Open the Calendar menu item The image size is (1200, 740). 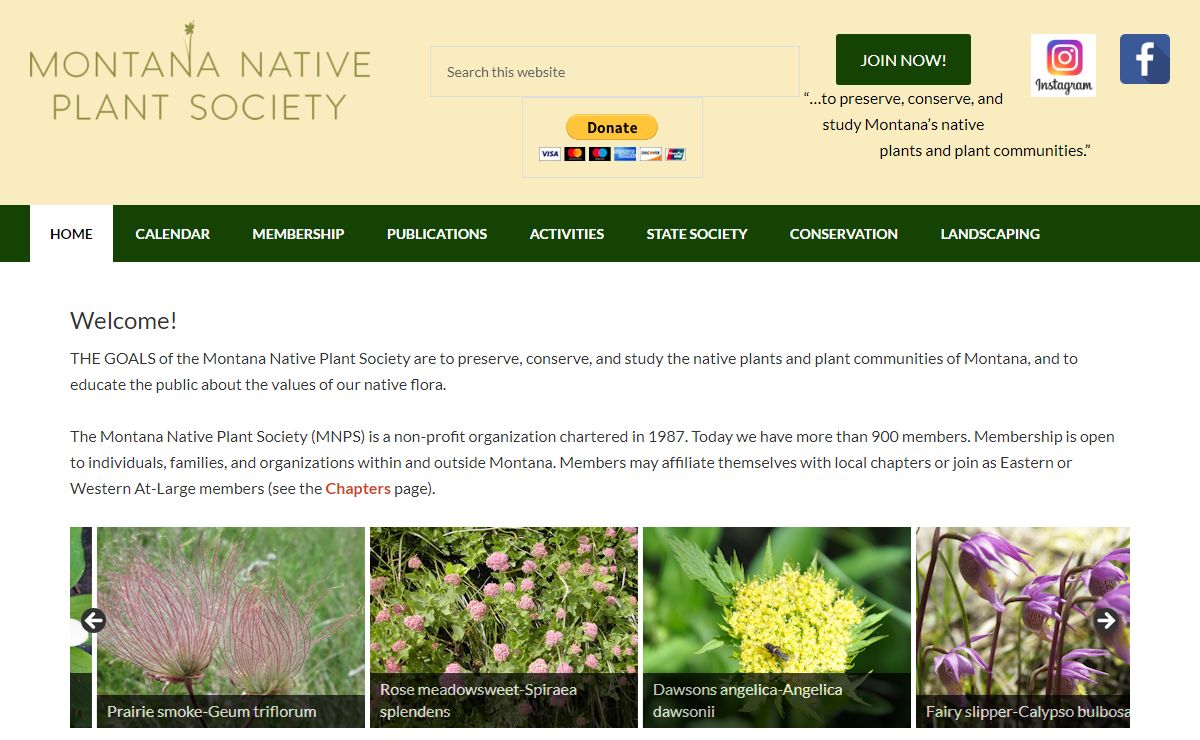click(x=172, y=234)
